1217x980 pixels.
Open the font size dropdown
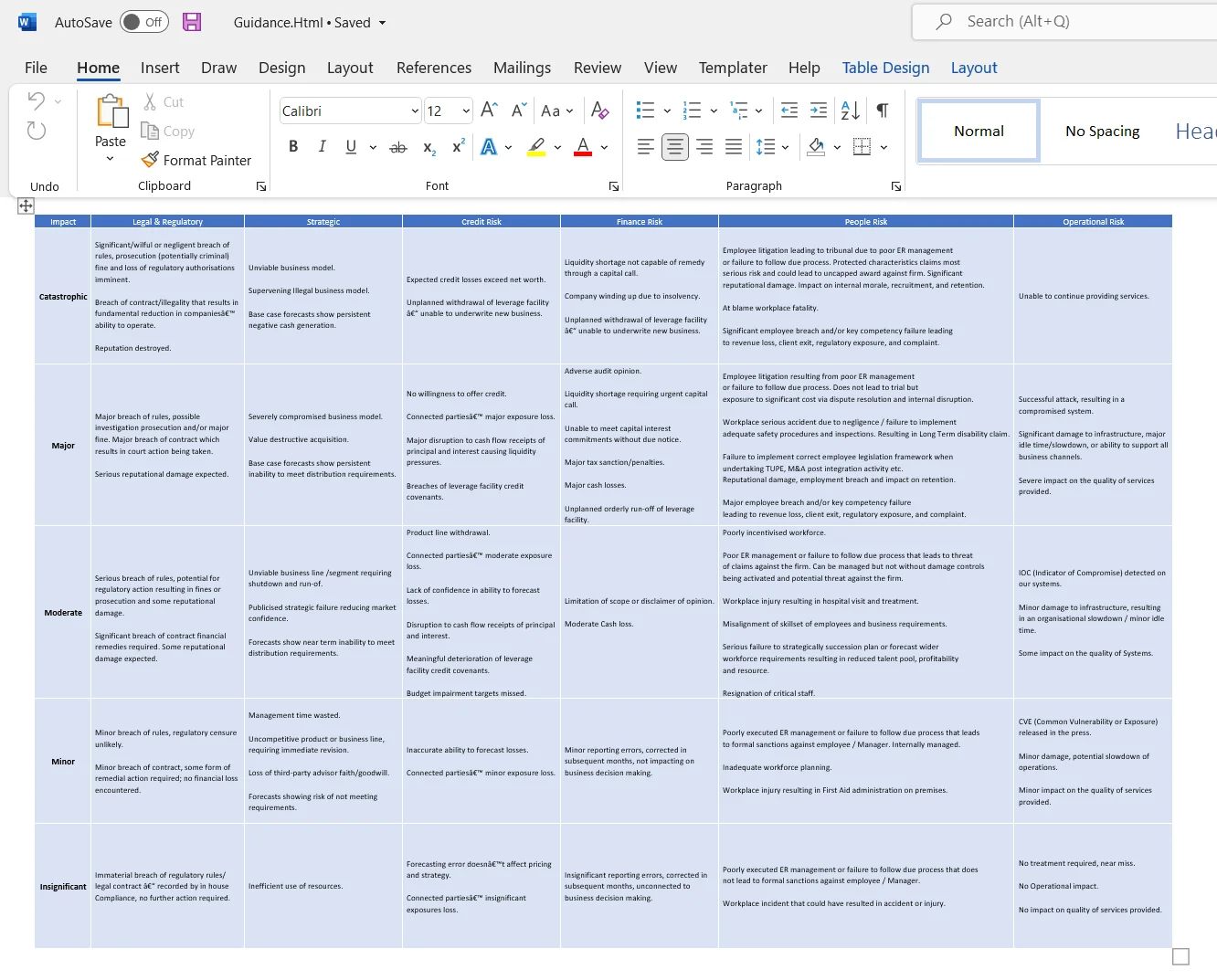[465, 111]
